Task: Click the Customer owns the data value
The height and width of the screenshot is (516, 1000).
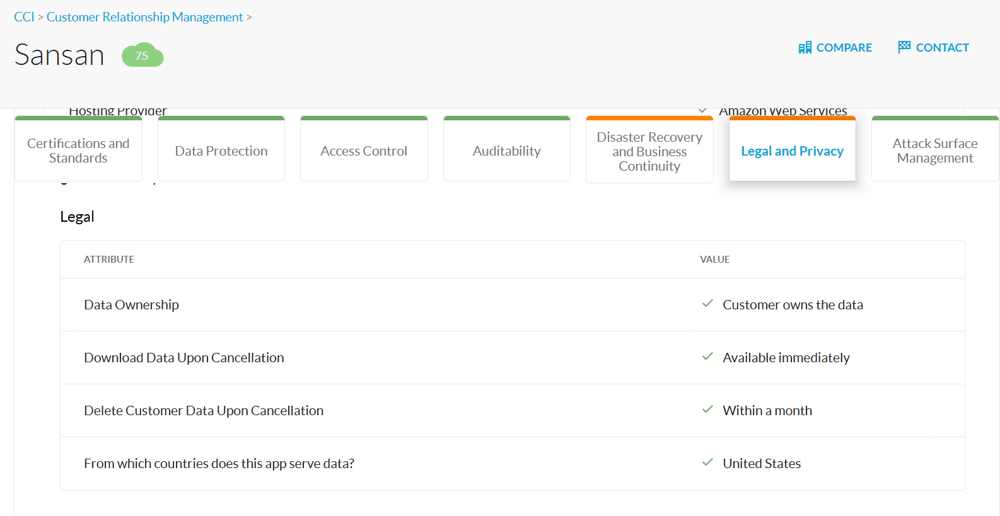Action: point(793,305)
